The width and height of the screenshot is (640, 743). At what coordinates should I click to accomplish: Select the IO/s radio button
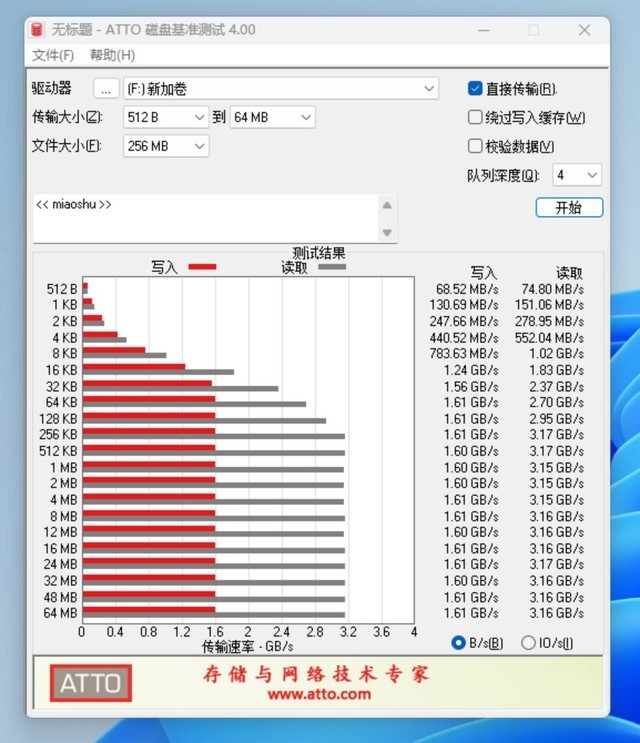pos(528,643)
